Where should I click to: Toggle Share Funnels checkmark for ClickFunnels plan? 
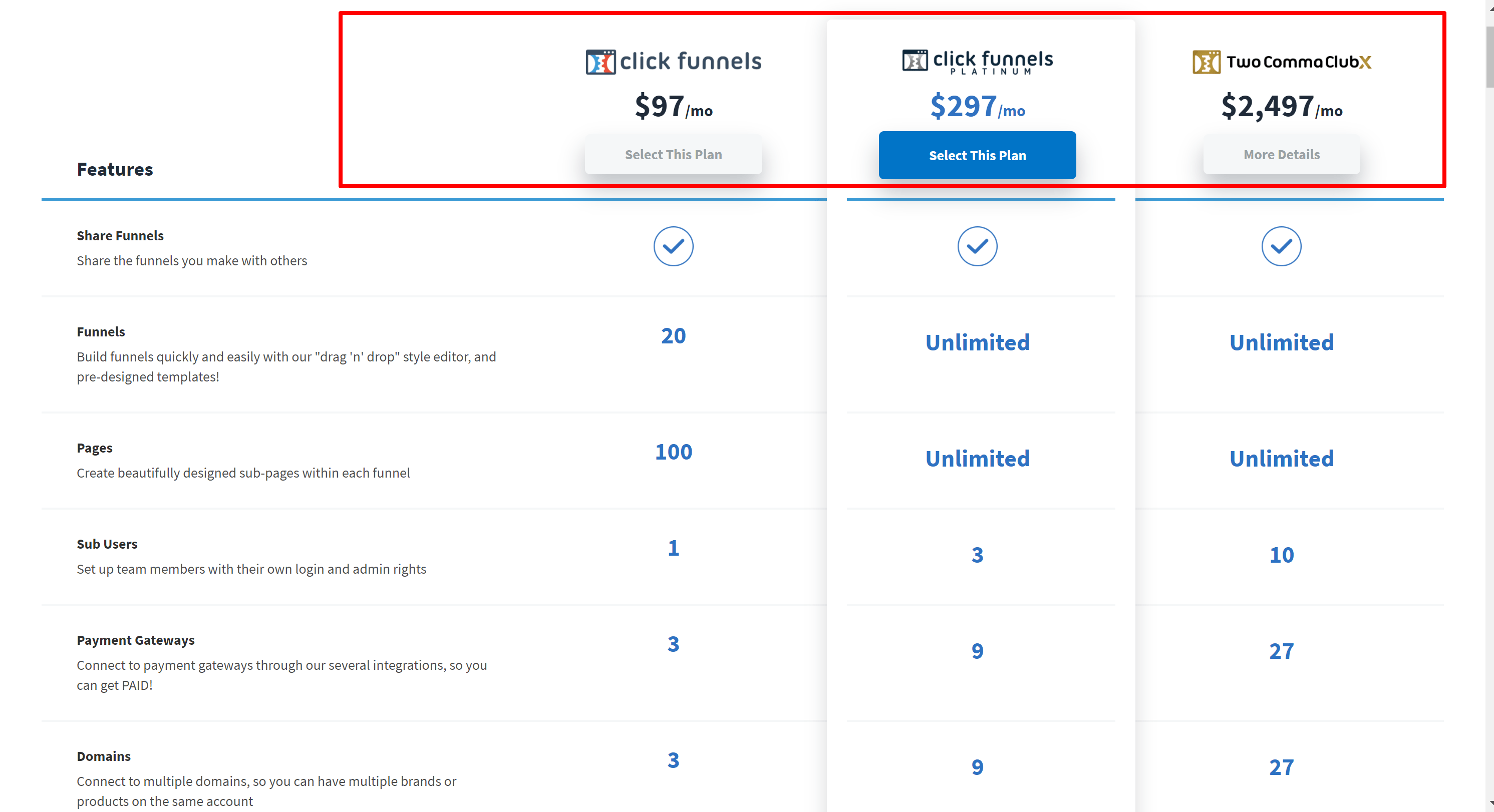click(674, 246)
